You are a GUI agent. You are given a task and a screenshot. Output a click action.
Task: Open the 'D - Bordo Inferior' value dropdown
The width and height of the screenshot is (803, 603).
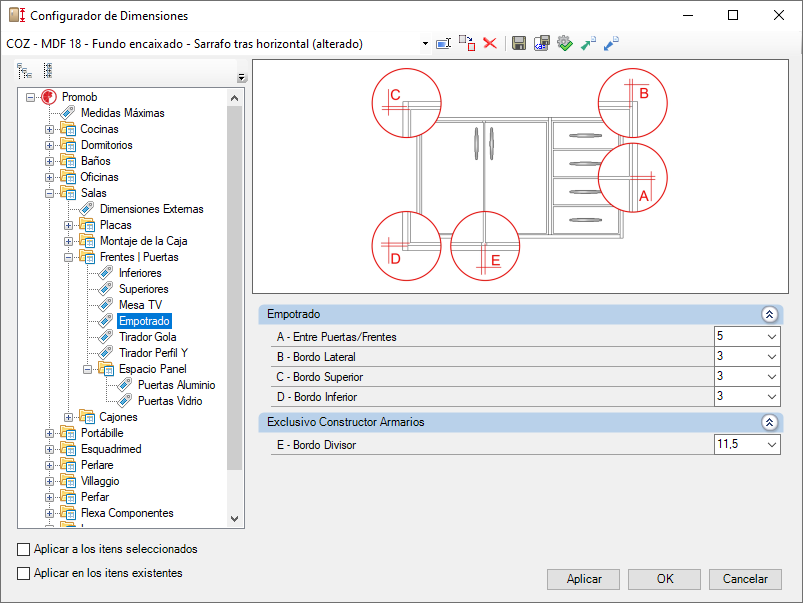click(772, 397)
